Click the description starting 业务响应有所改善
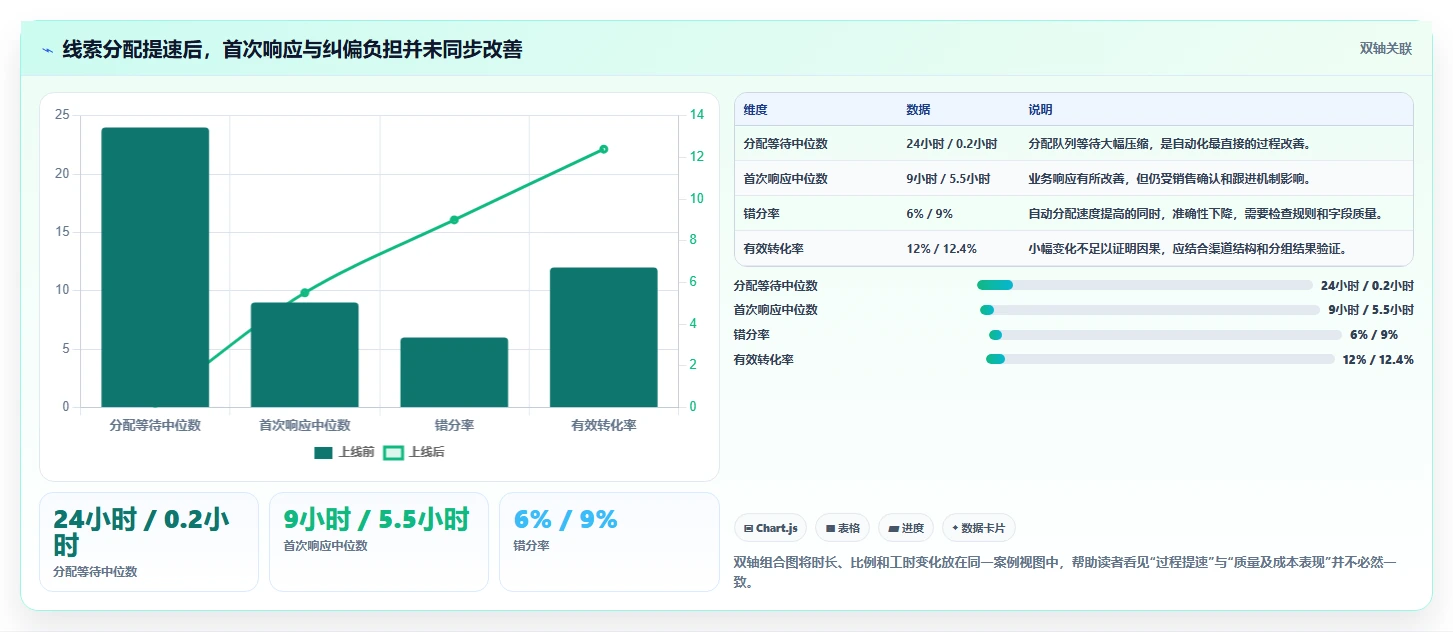This screenshot has height=632, width=1453. click(x=1169, y=179)
